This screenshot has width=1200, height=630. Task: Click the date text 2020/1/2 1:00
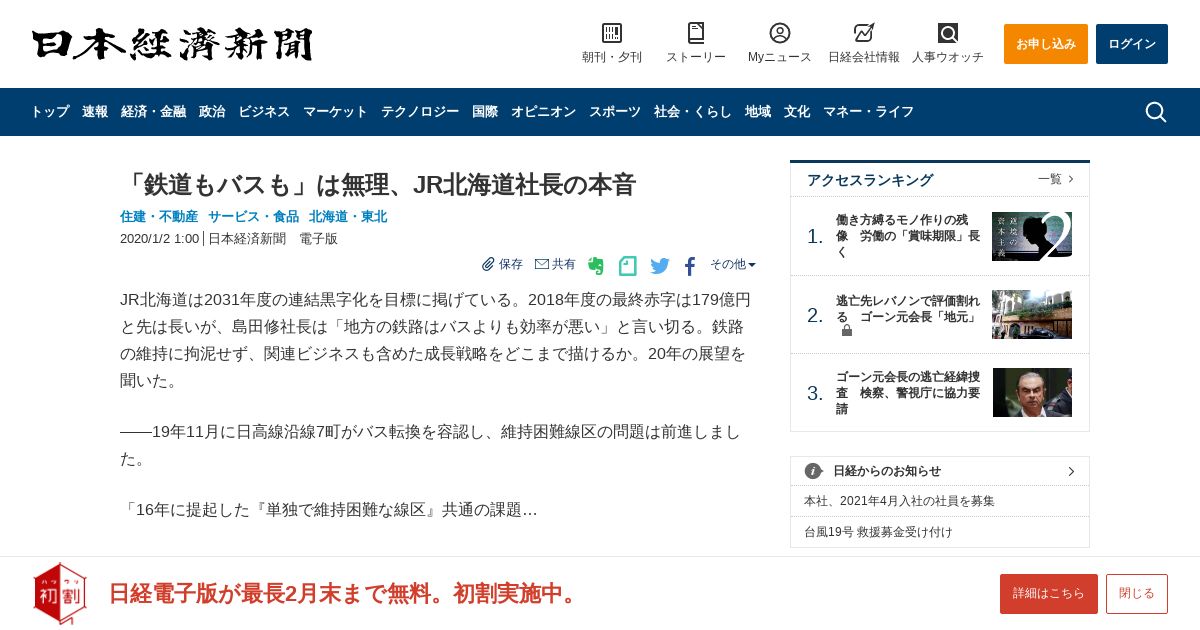point(159,239)
